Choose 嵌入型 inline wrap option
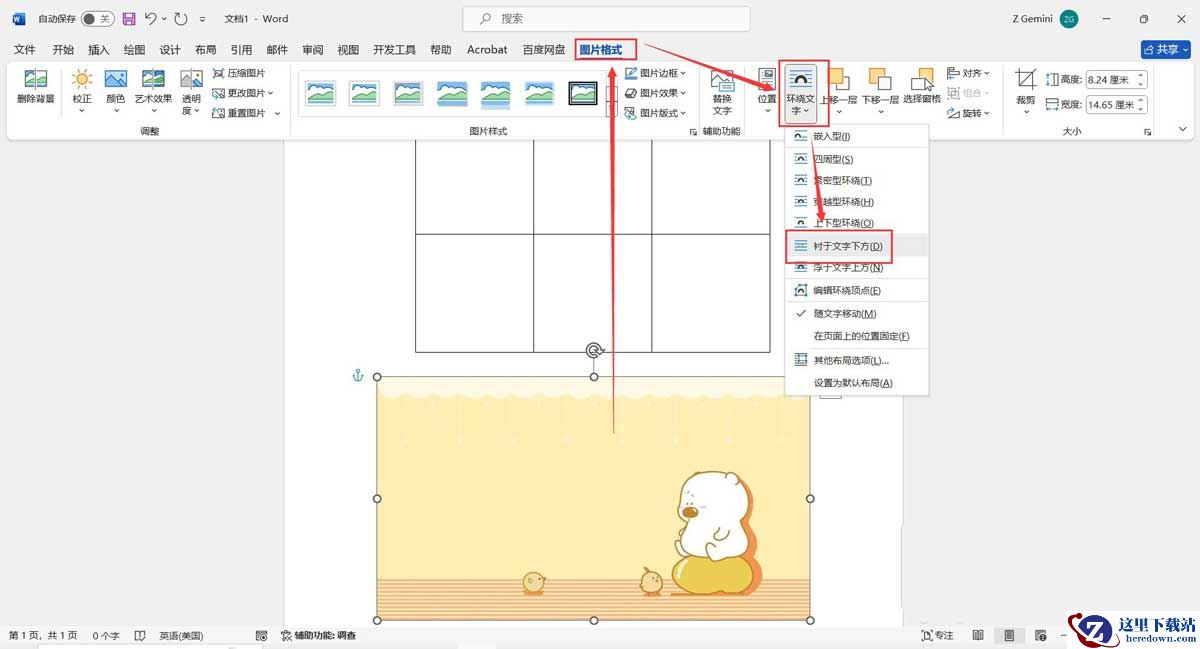Screen dimensions: 1200x649 click(857, 136)
